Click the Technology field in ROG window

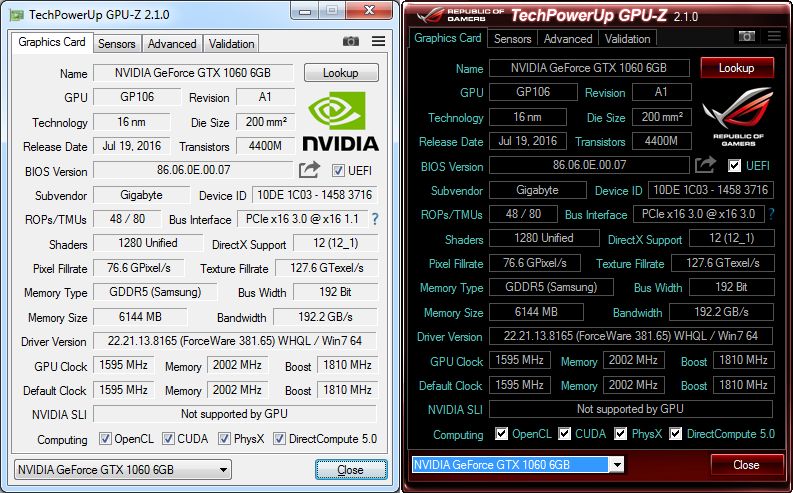527,117
